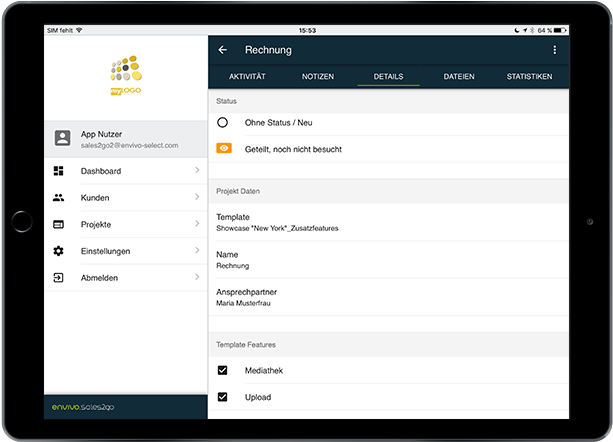Expand the Abmelden chevron
613x442 pixels.
pos(197,277)
